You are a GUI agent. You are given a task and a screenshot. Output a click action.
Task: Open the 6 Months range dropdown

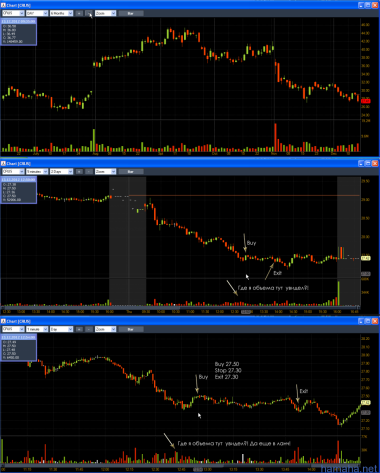(x=61, y=13)
